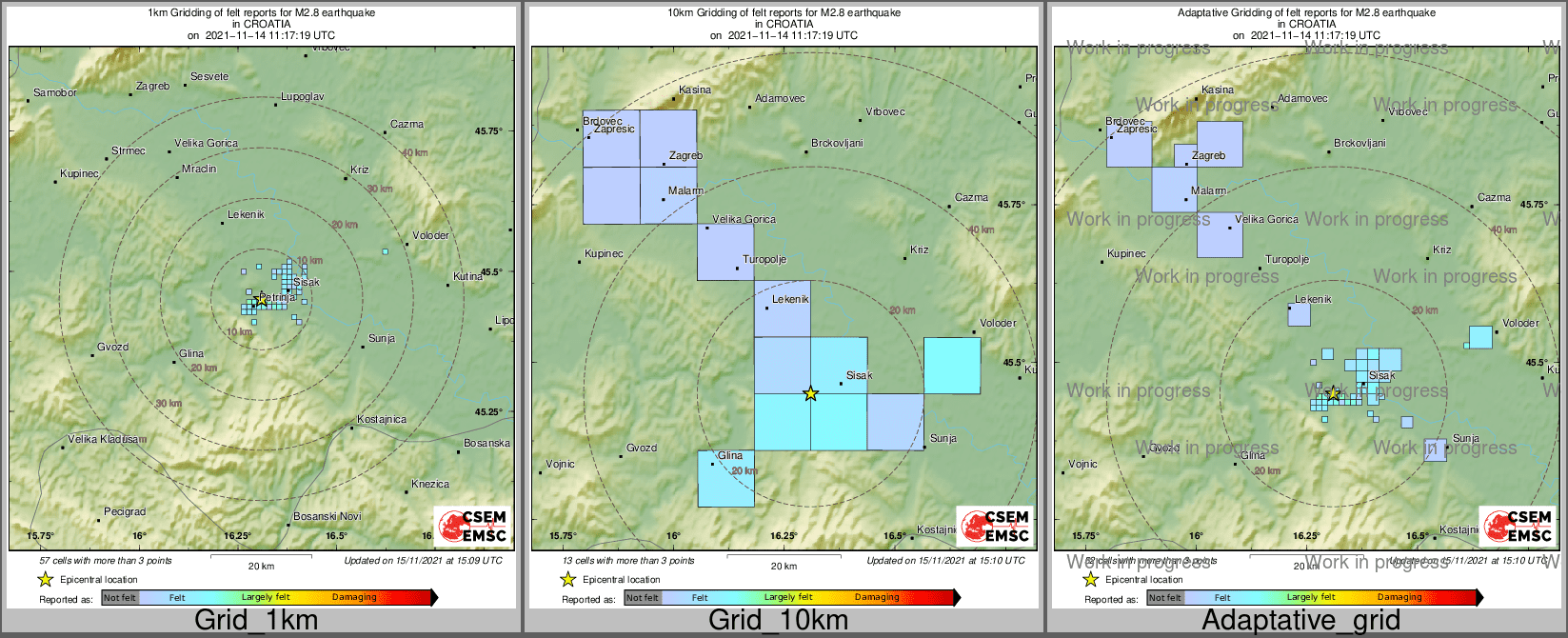The image size is (1568, 638).
Task: Click the Turopolje label in Grid_10km map
Action: pos(764,259)
